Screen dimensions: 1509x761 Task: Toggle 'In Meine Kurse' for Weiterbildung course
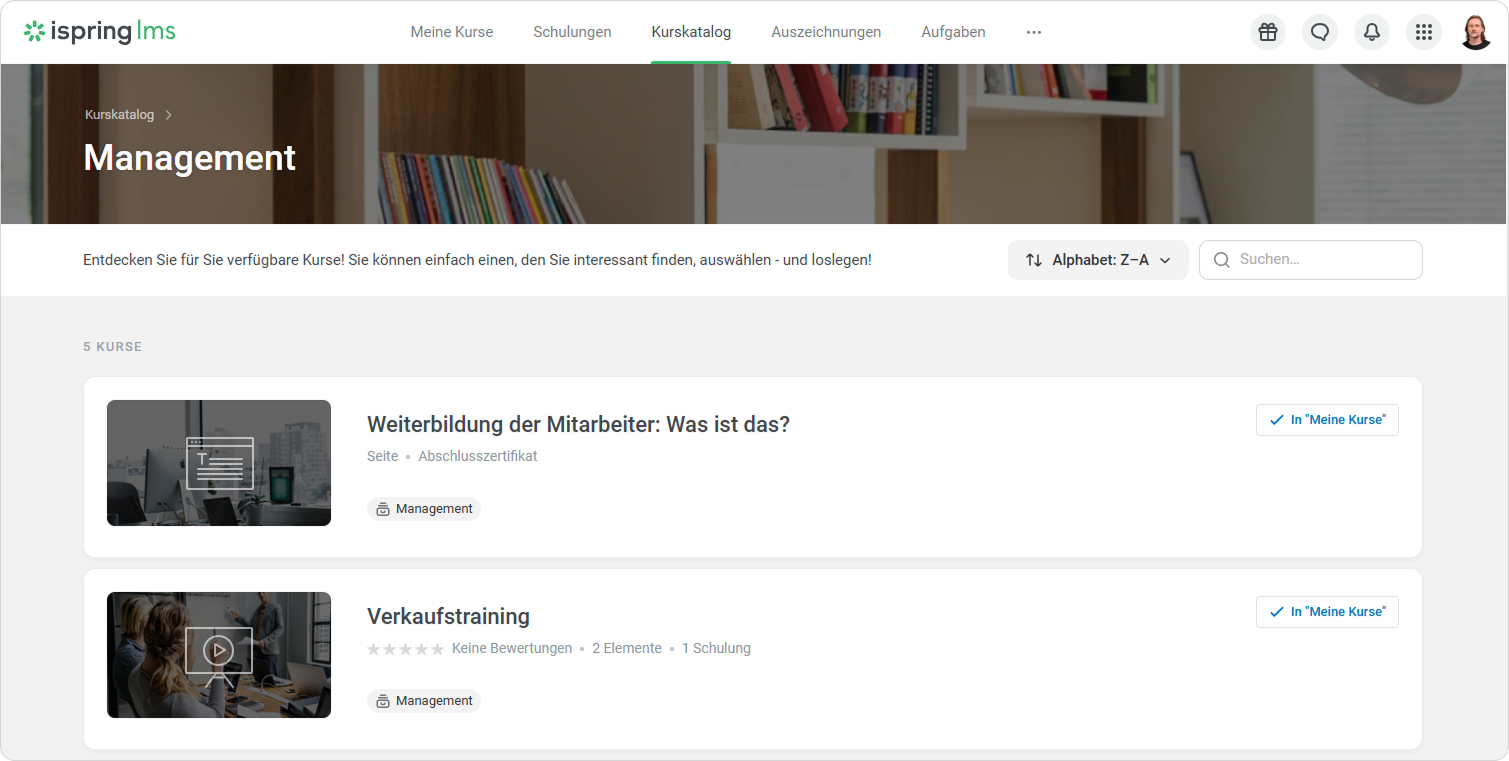pos(1327,420)
